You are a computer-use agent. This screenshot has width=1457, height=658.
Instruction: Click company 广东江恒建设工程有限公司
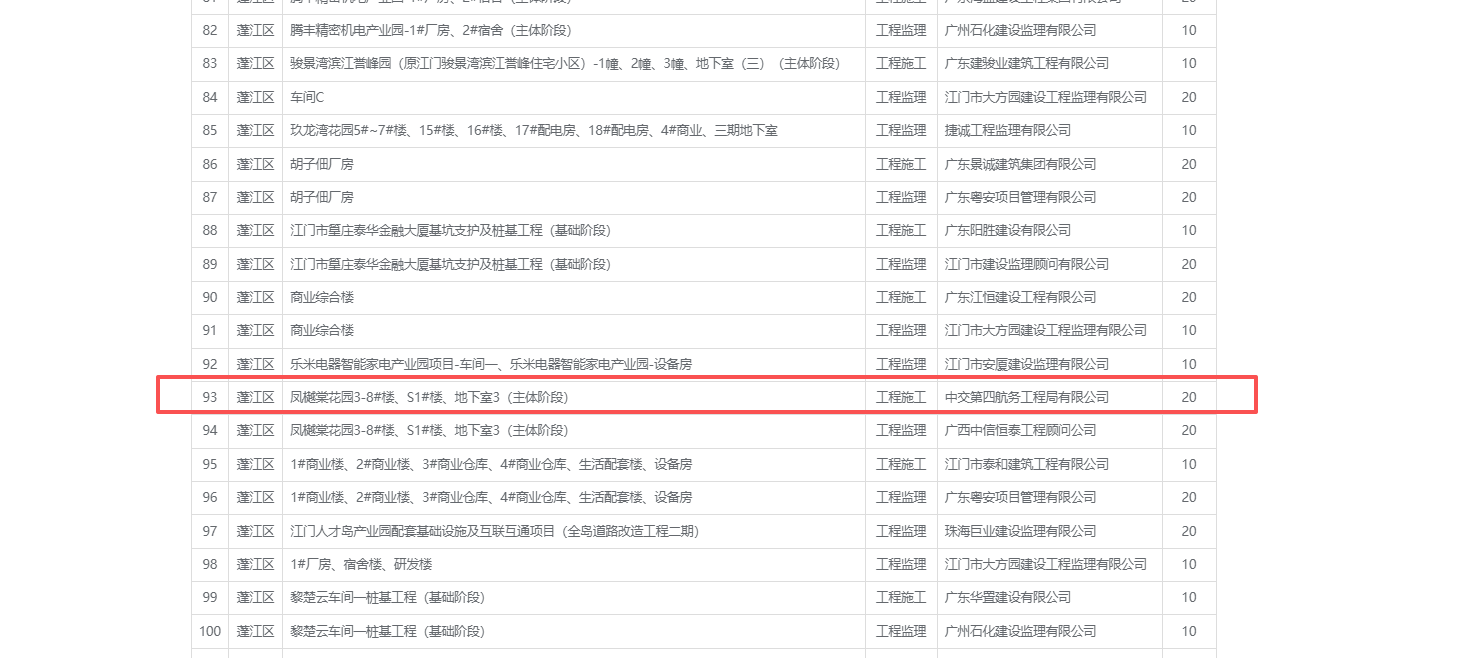click(x=1020, y=297)
